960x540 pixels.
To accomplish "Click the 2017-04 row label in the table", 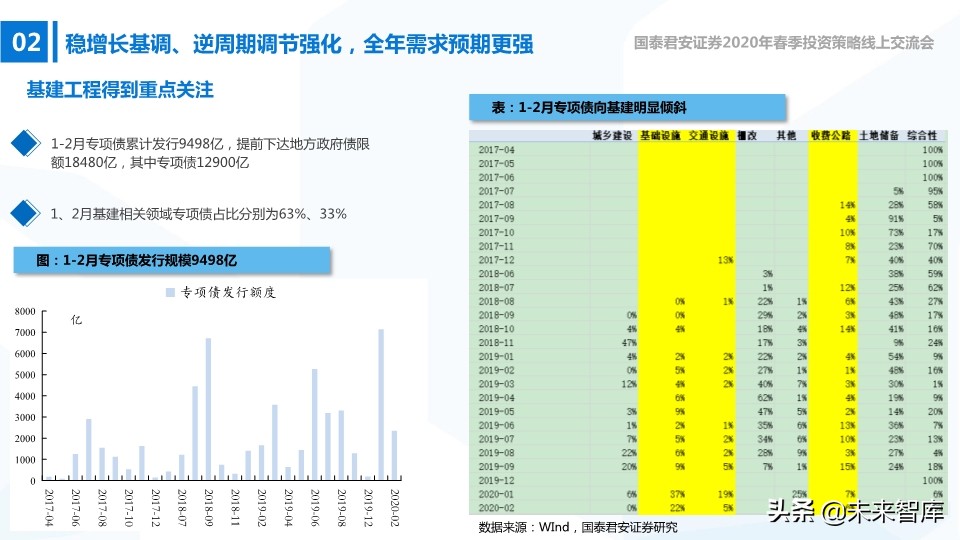I will 497,149.
